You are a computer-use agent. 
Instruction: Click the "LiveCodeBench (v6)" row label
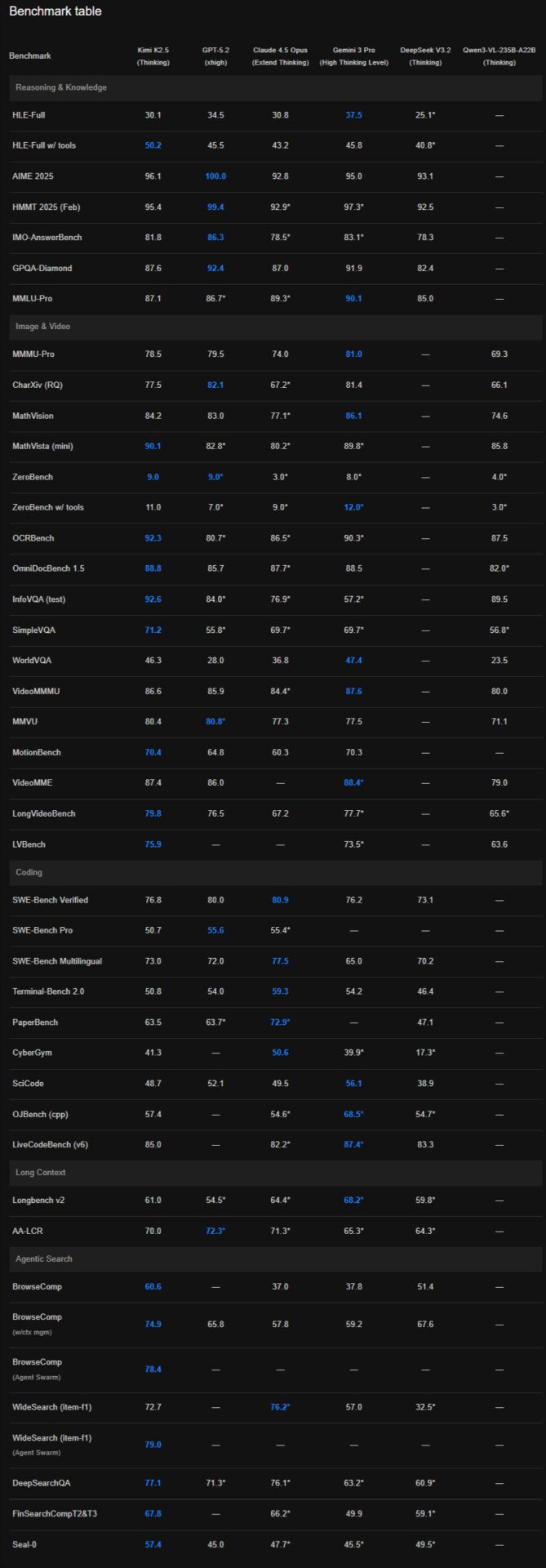50,1145
